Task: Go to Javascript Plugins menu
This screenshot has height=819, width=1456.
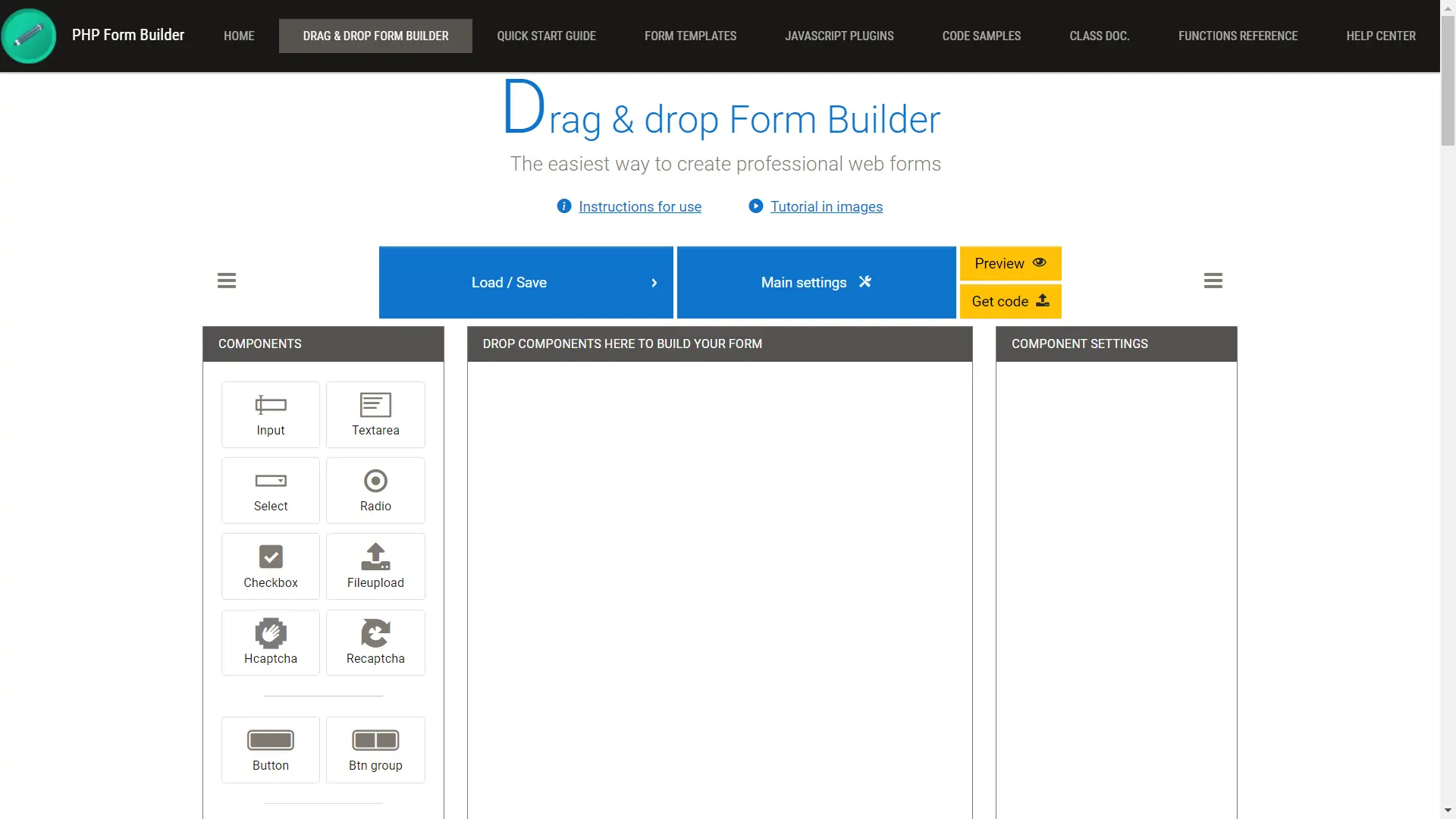Action: pyautogui.click(x=839, y=36)
